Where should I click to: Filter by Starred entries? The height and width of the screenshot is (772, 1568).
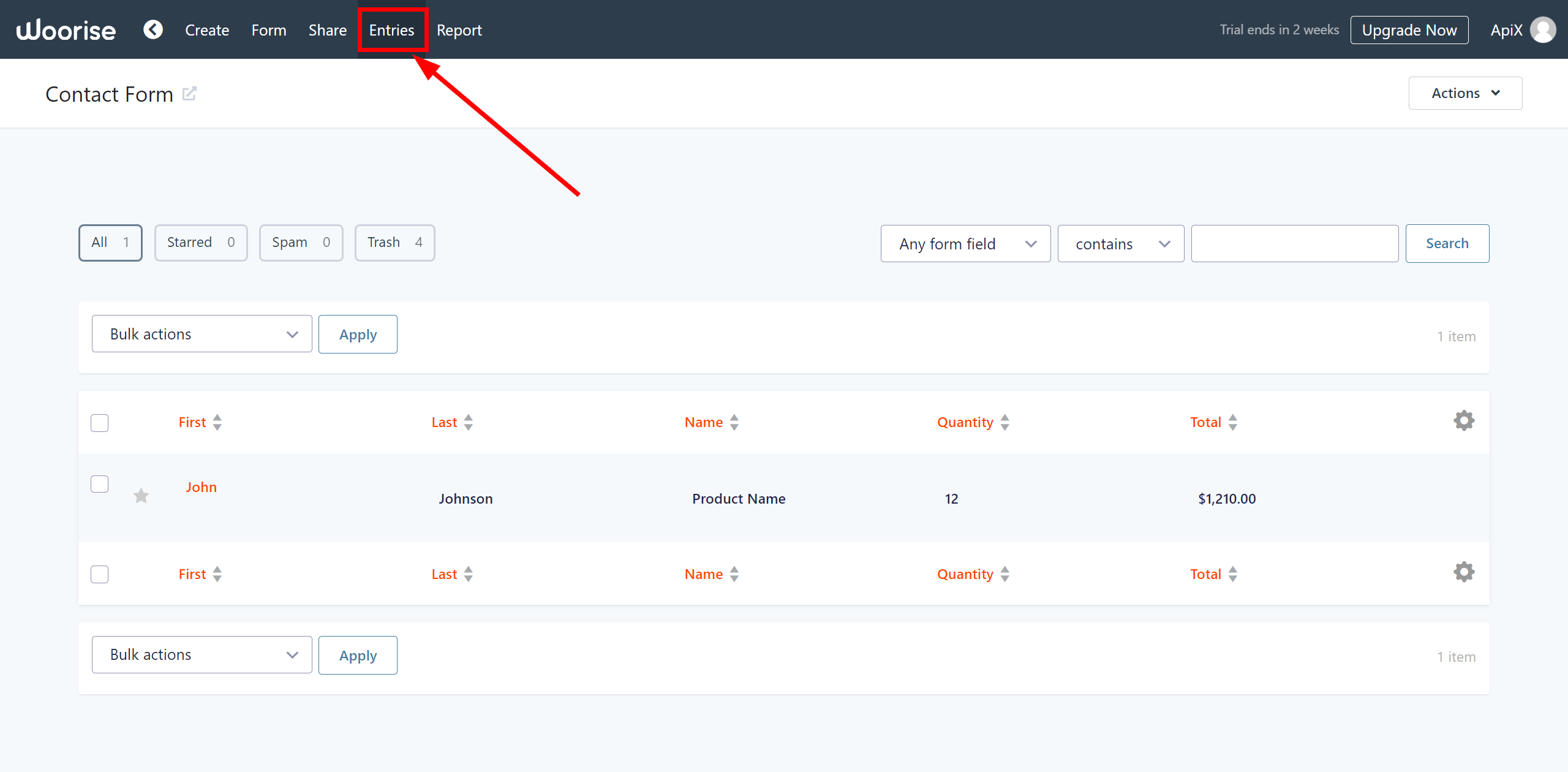tap(201, 243)
